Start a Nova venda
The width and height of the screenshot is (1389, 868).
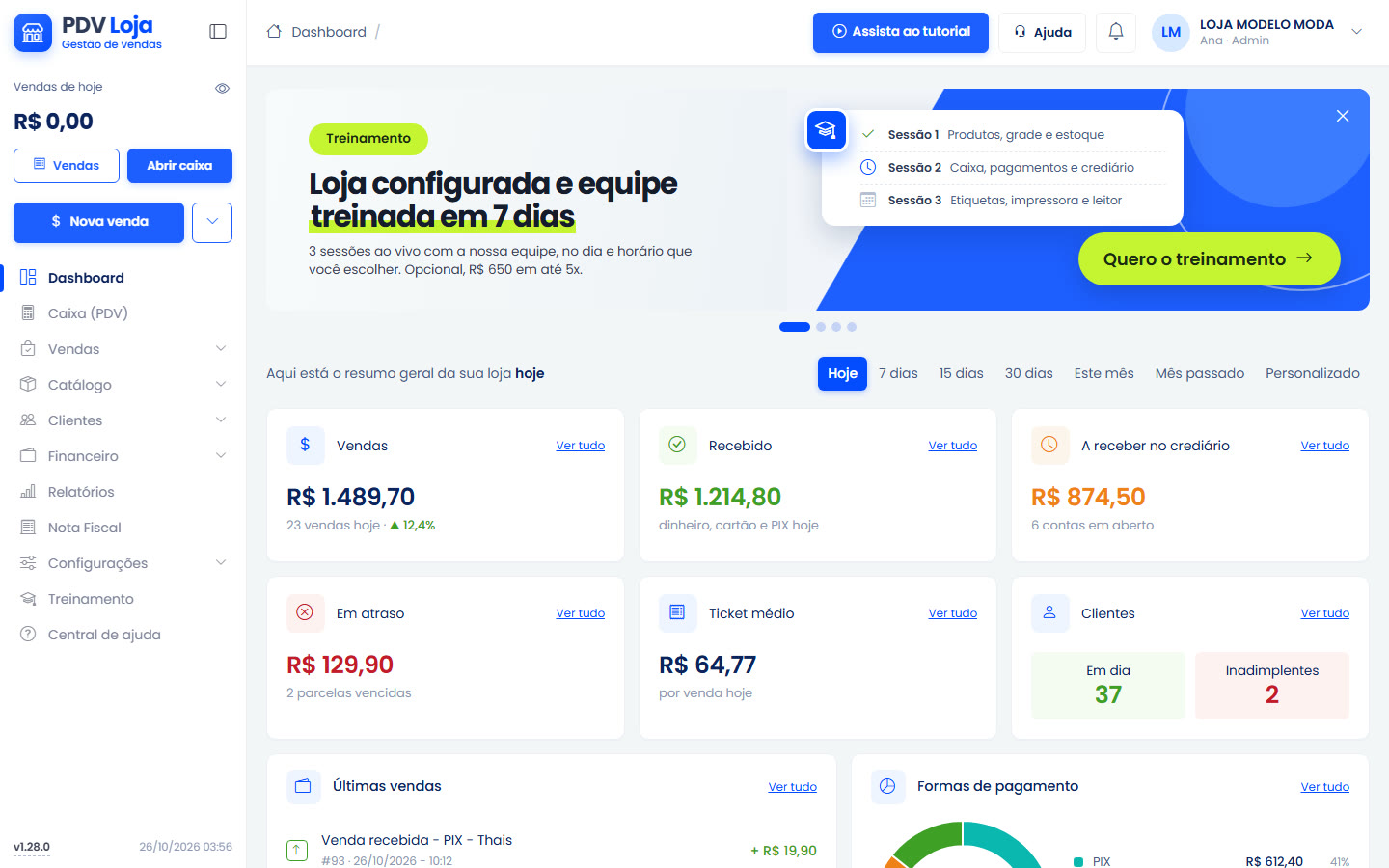(x=98, y=223)
